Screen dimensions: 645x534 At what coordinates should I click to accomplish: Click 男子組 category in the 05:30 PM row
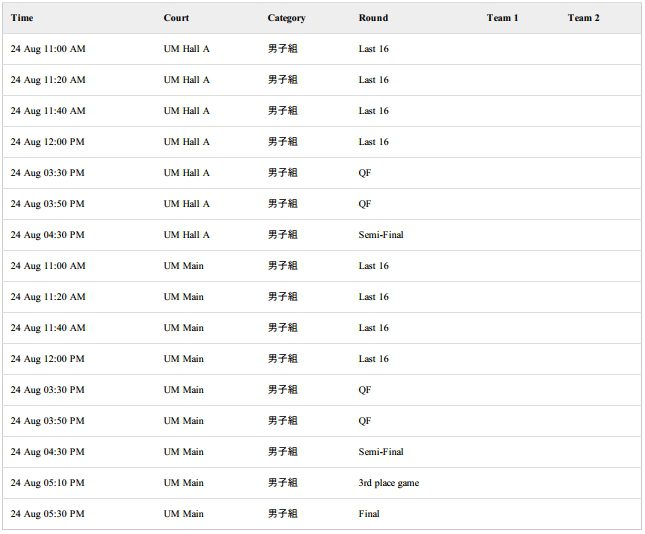[282, 514]
